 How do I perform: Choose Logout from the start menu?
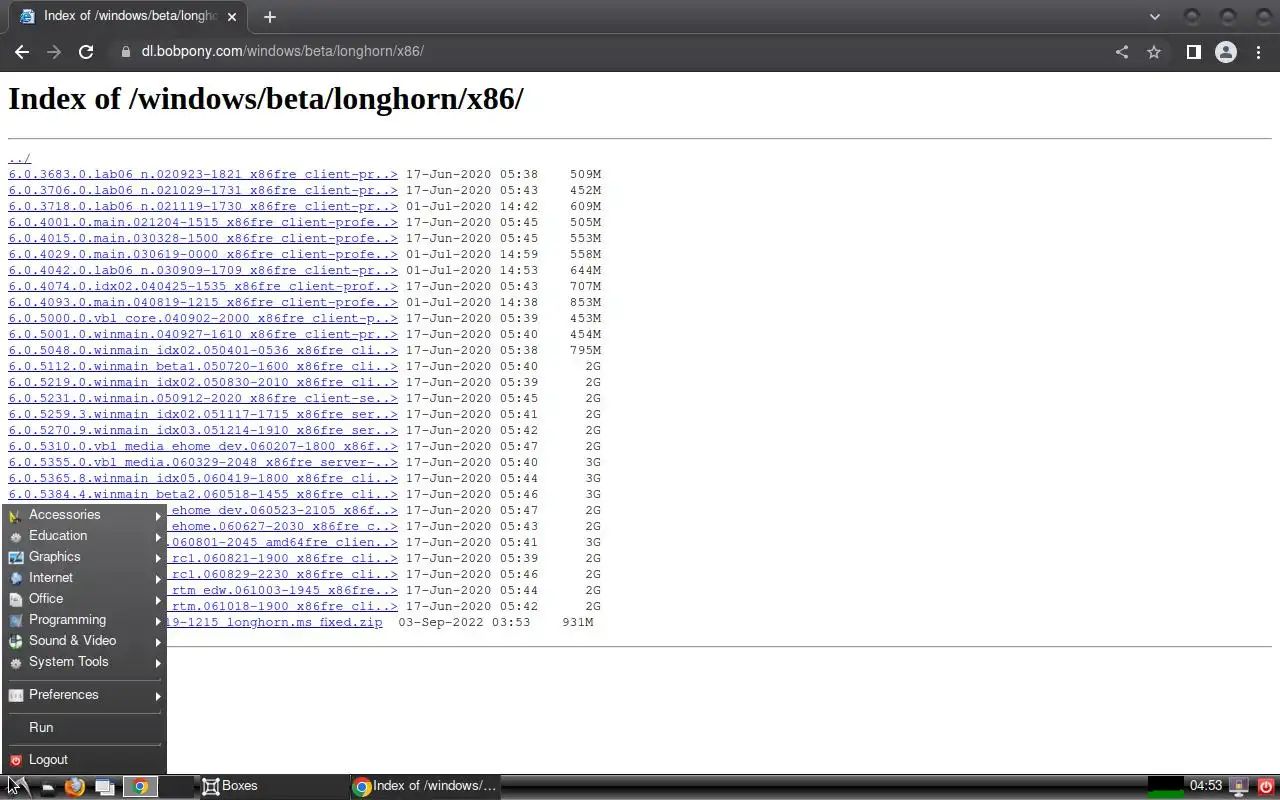click(85, 760)
